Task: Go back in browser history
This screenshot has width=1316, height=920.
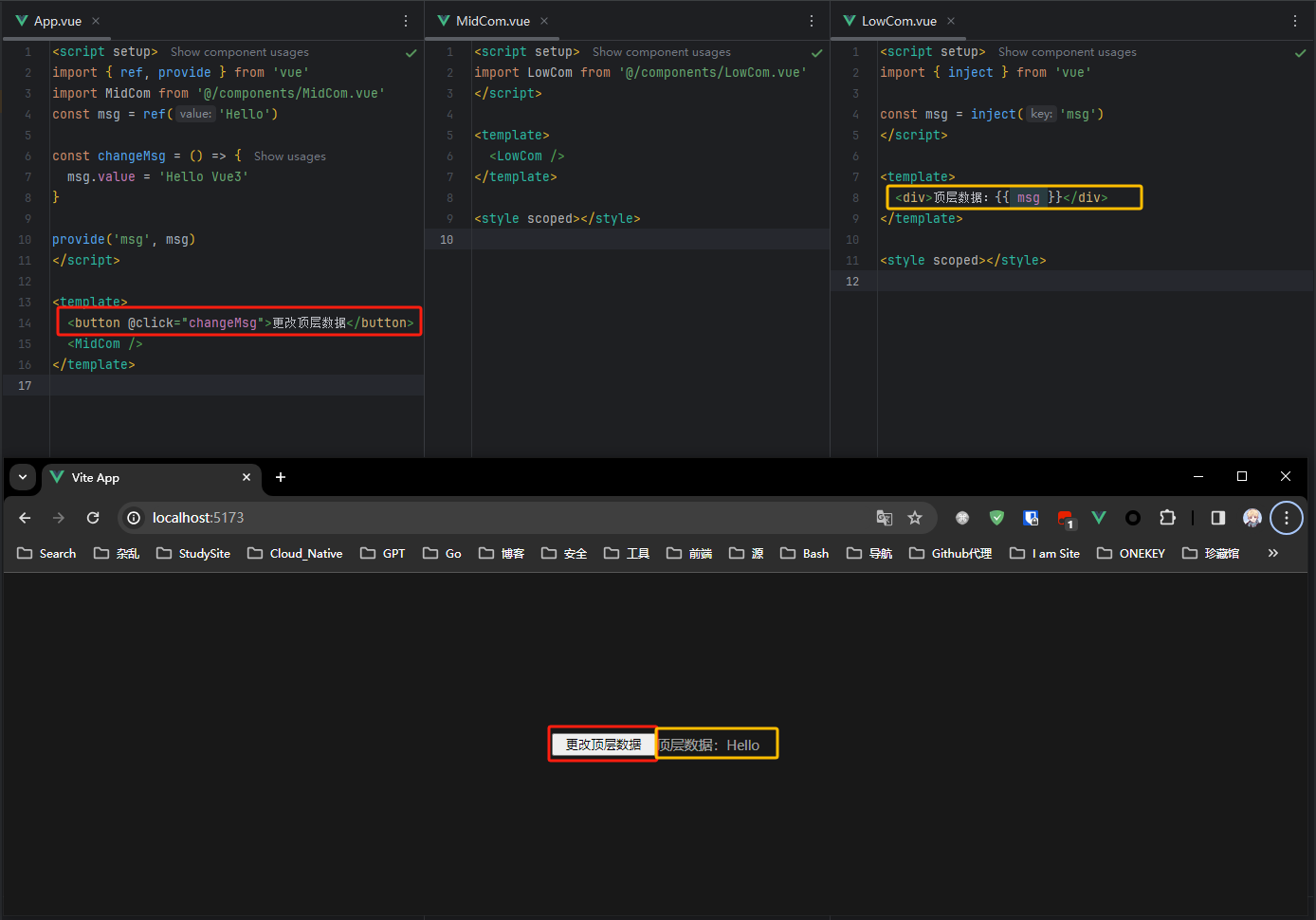Action: (25, 518)
